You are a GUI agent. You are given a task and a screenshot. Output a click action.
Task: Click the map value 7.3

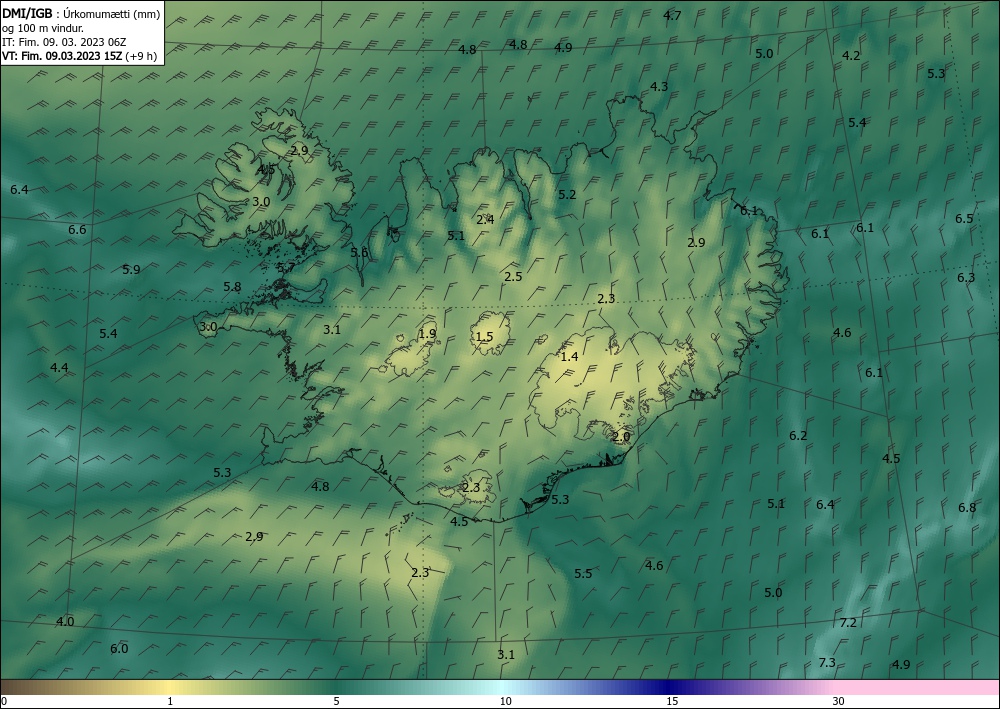point(827,663)
